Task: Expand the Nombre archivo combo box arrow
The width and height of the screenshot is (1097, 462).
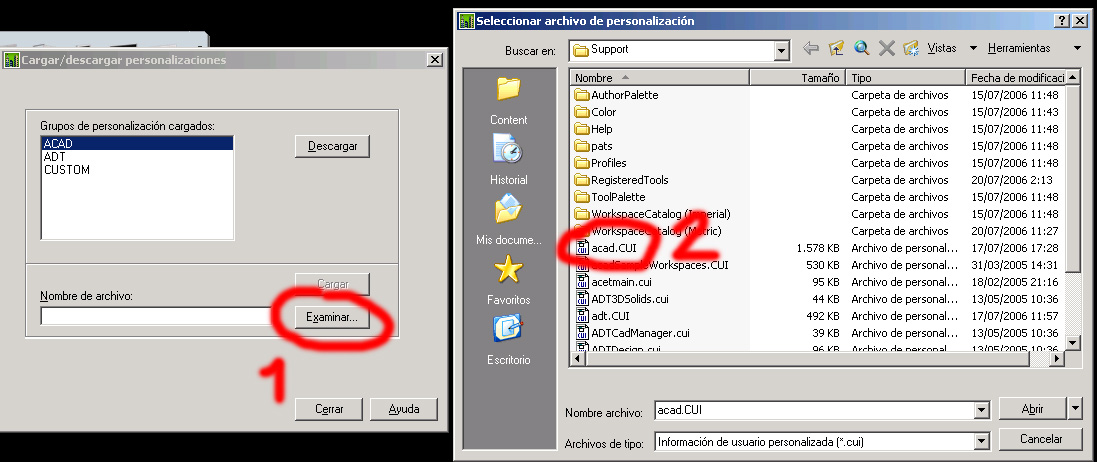Action: [x=982, y=410]
